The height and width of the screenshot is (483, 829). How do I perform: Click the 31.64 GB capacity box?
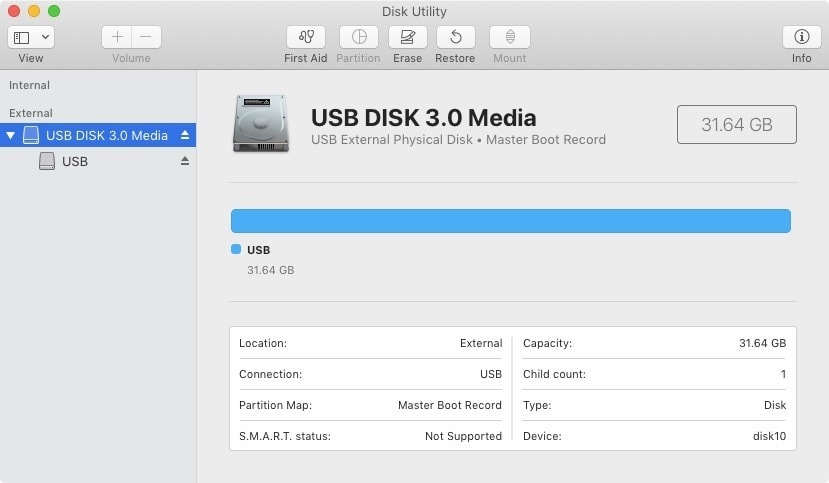736,125
